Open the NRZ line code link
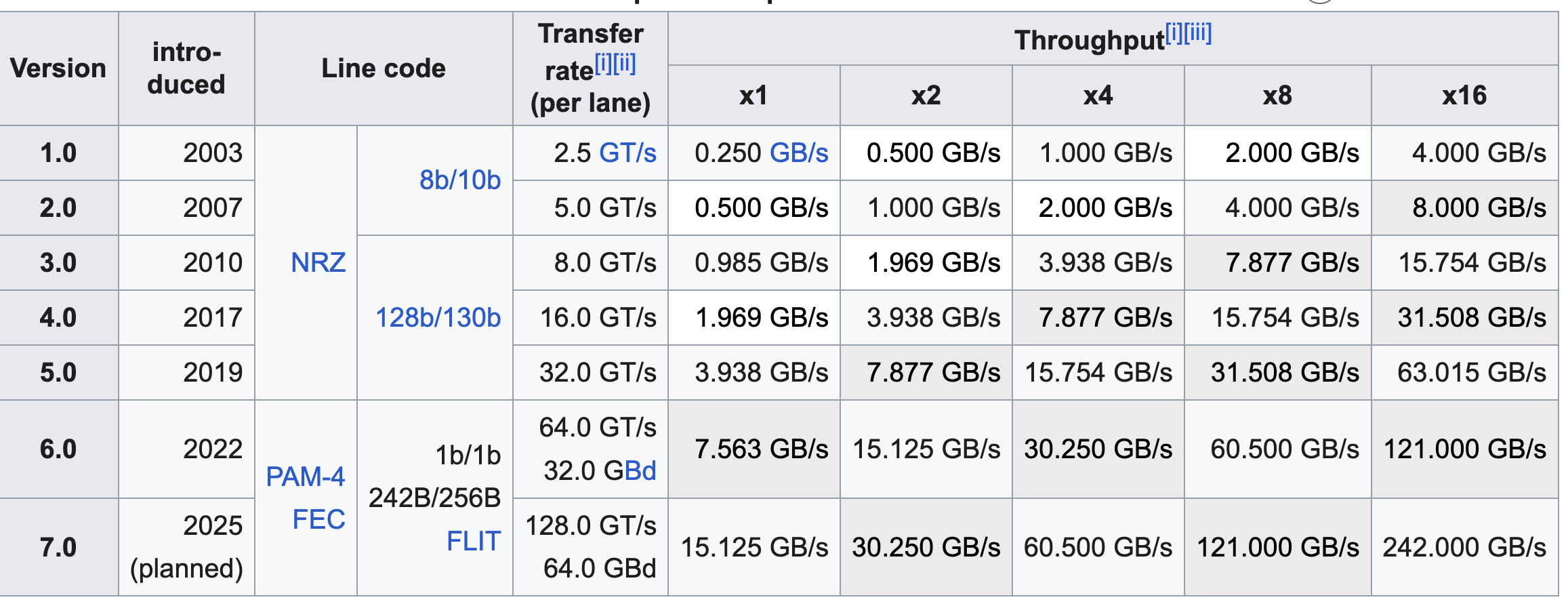Viewport: 1568px width, 606px height. [318, 263]
